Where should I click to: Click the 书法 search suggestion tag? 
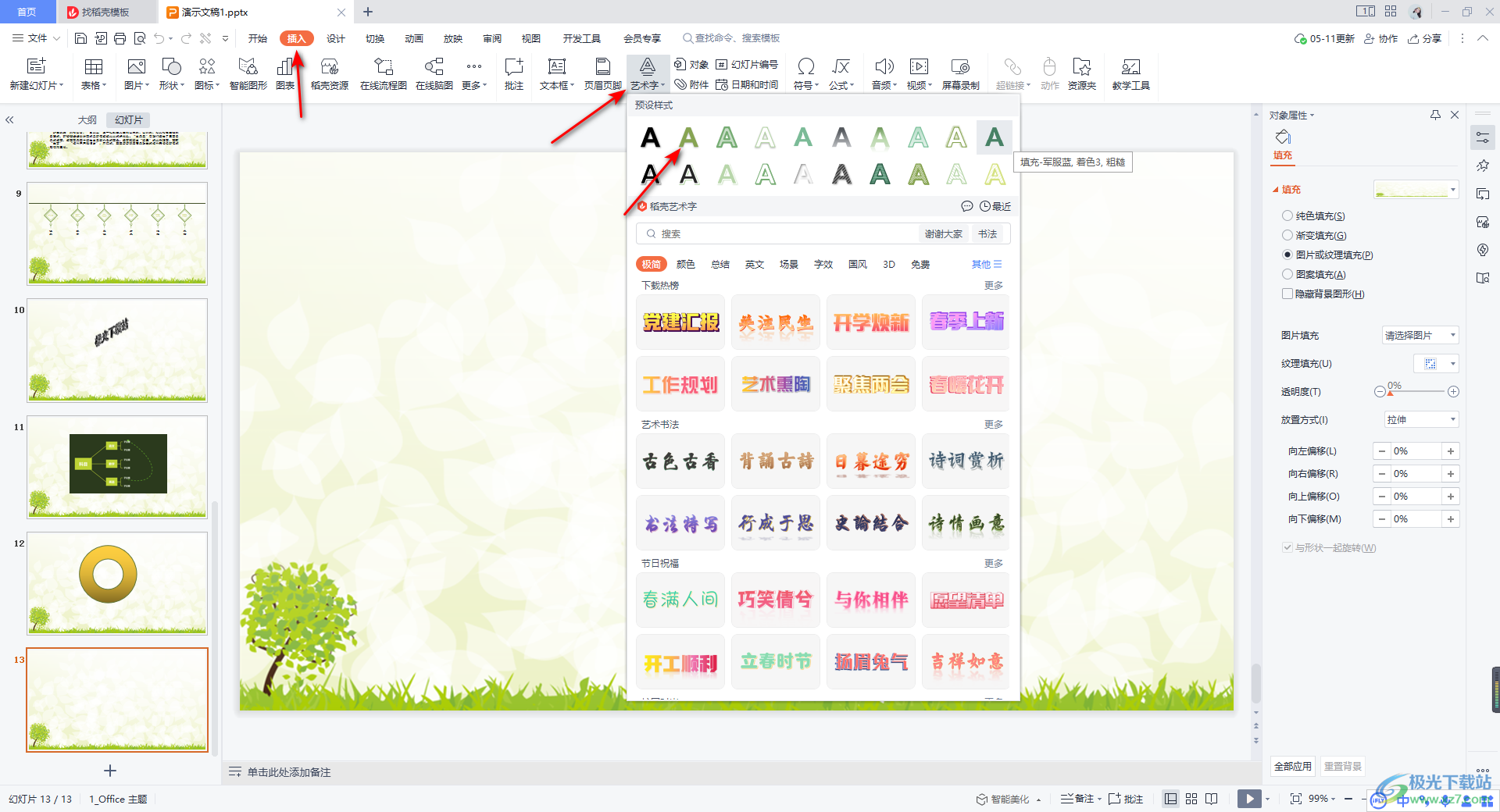[x=987, y=233]
